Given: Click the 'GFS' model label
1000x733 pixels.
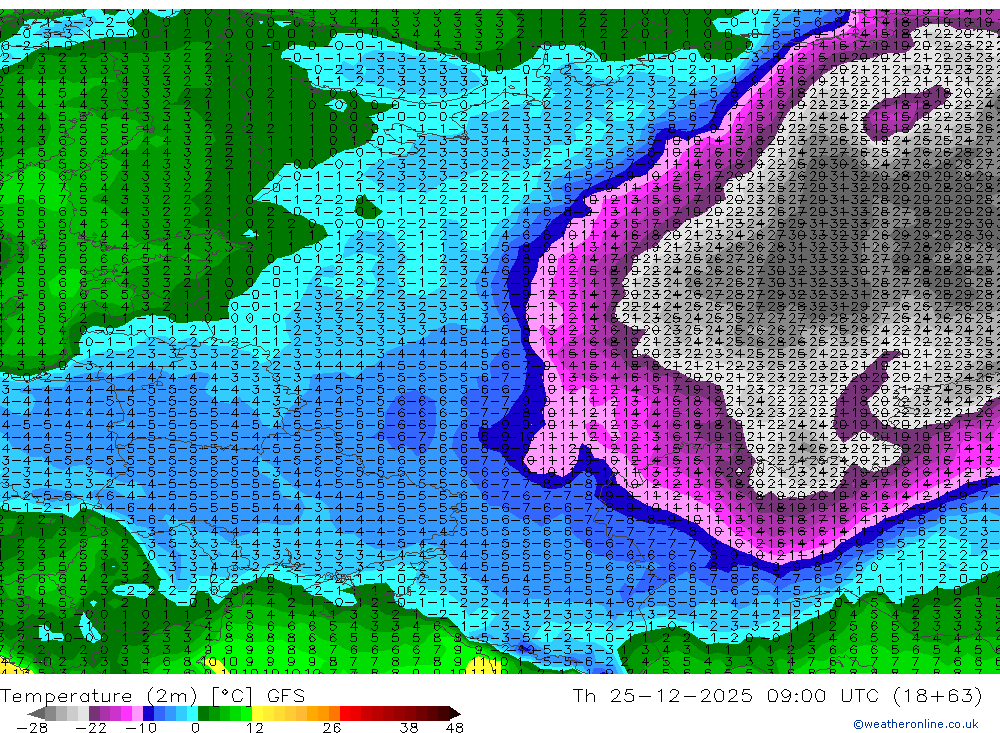Looking at the screenshot, I should click(286, 696).
